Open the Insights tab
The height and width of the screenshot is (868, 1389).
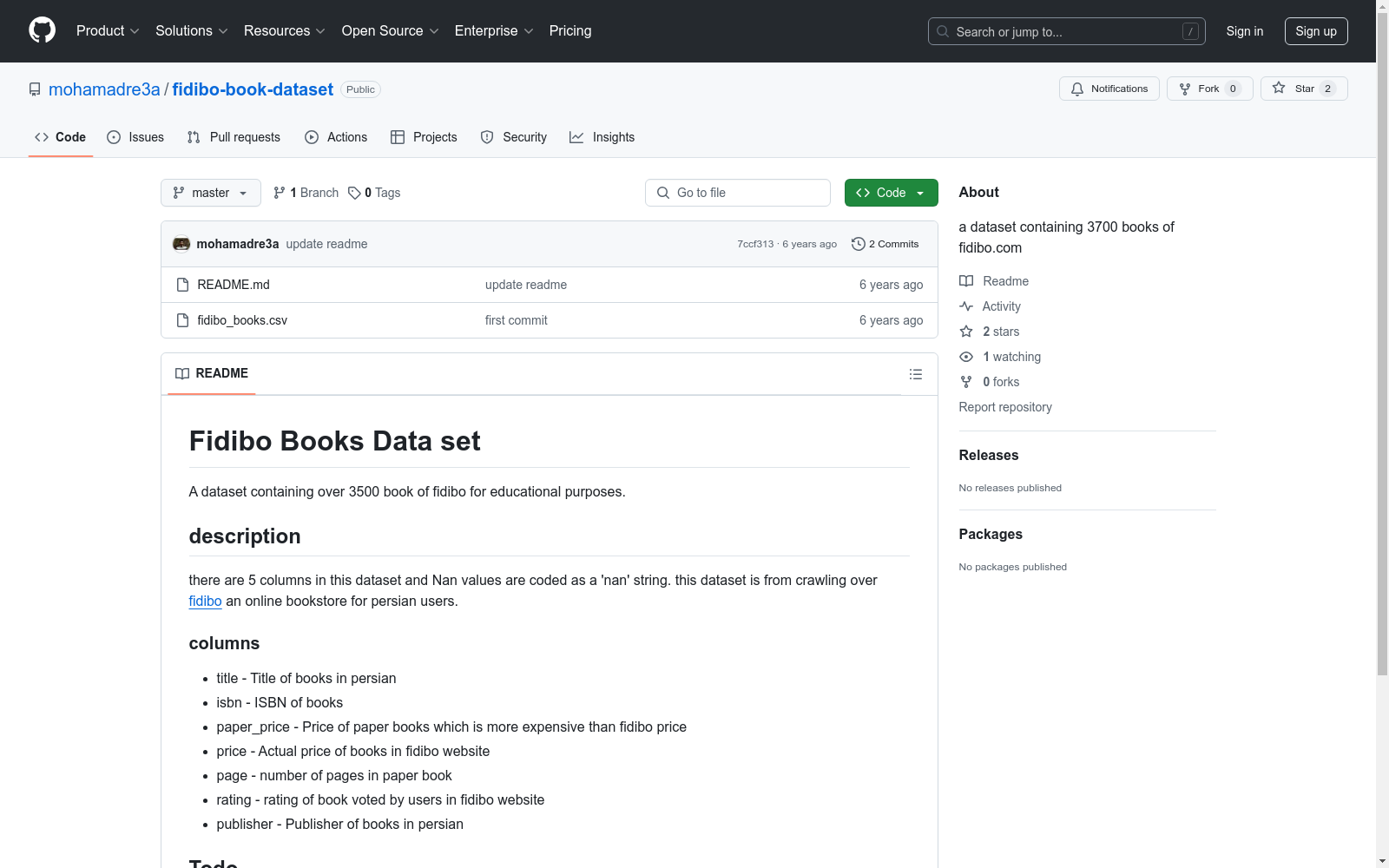pyautogui.click(x=602, y=137)
